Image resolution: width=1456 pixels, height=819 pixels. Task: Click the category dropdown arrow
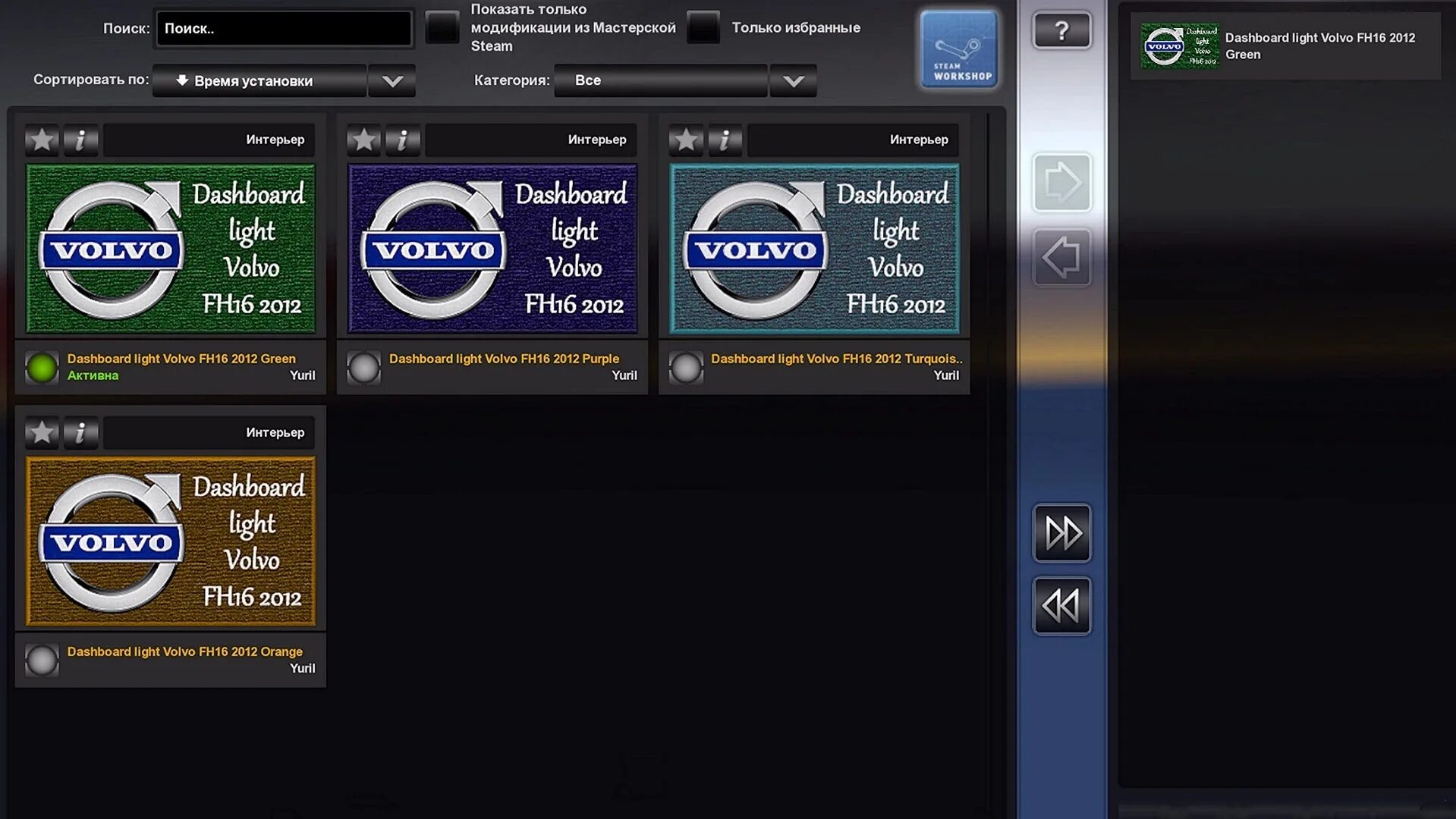(794, 81)
